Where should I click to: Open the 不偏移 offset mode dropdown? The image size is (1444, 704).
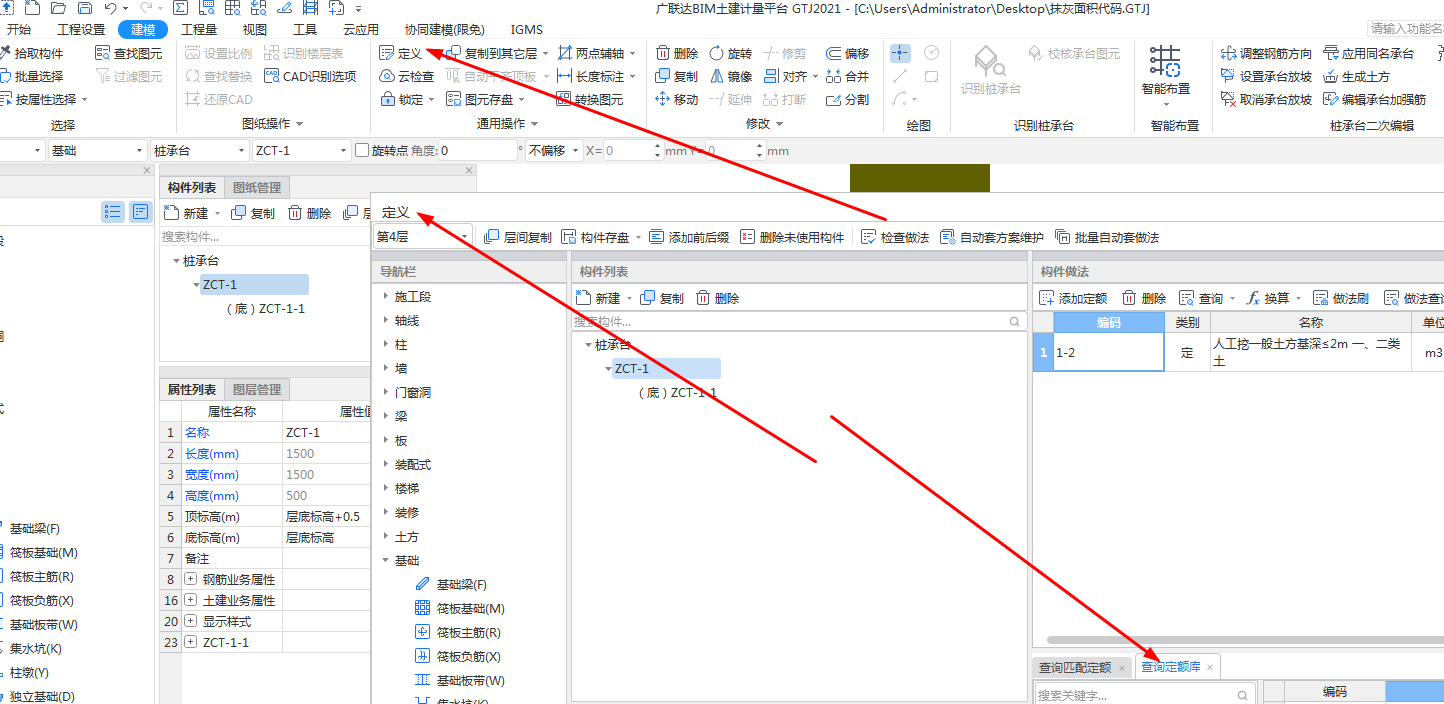[x=553, y=150]
